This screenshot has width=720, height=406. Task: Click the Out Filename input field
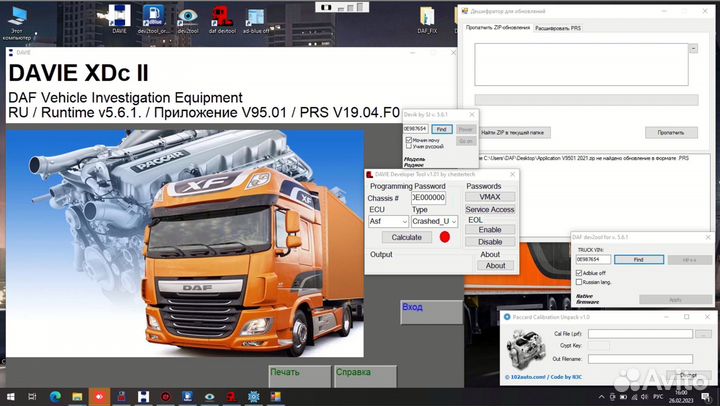click(641, 359)
